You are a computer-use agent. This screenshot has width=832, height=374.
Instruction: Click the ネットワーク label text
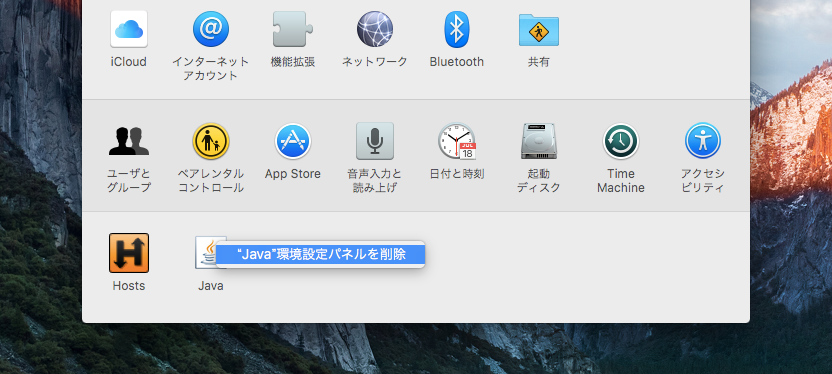pos(375,62)
